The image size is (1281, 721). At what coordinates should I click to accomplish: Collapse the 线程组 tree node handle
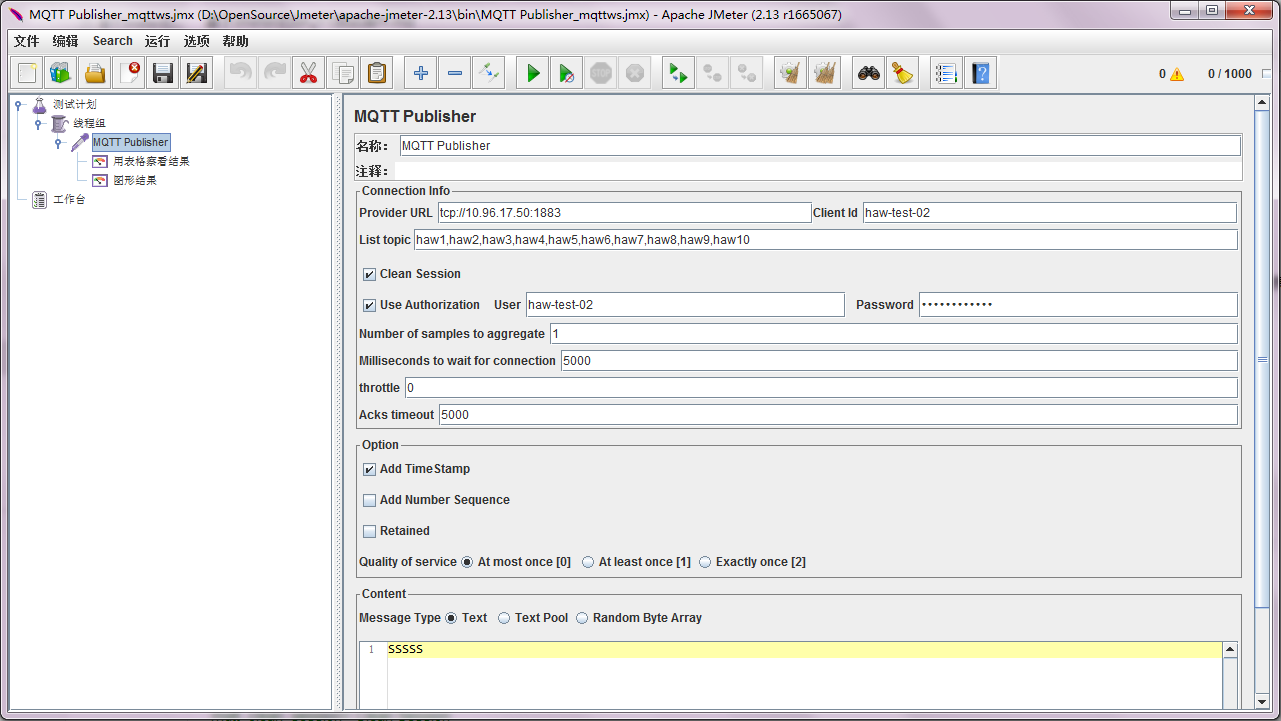[x=39, y=123]
